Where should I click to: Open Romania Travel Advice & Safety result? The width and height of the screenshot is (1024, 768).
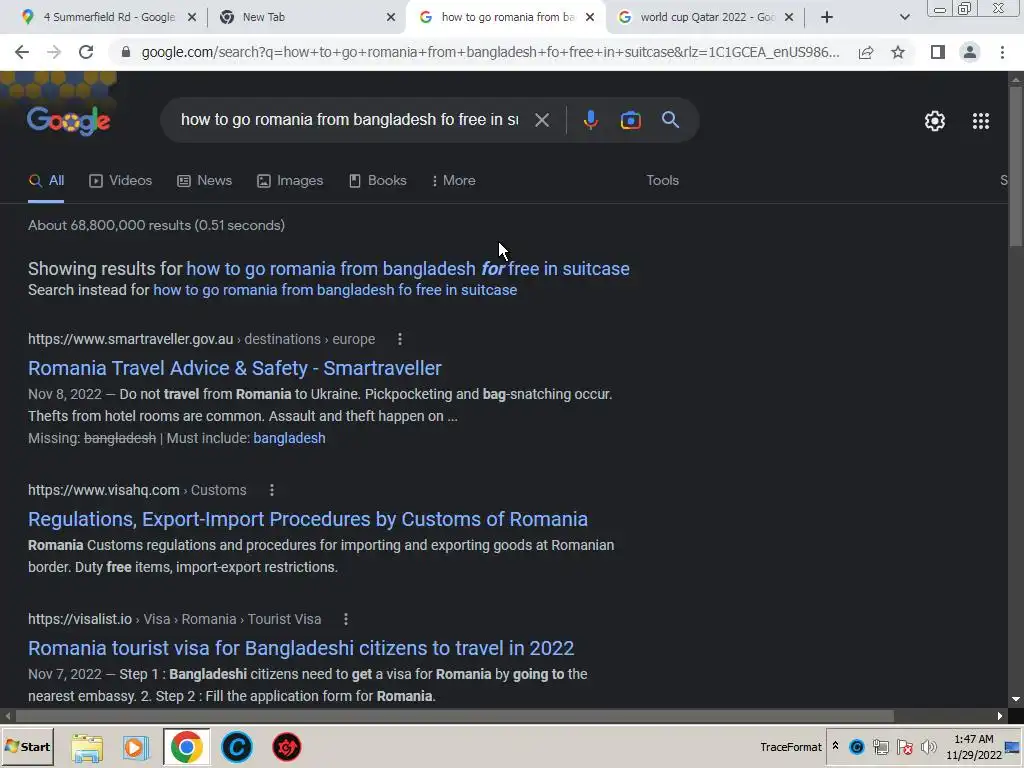click(234, 368)
